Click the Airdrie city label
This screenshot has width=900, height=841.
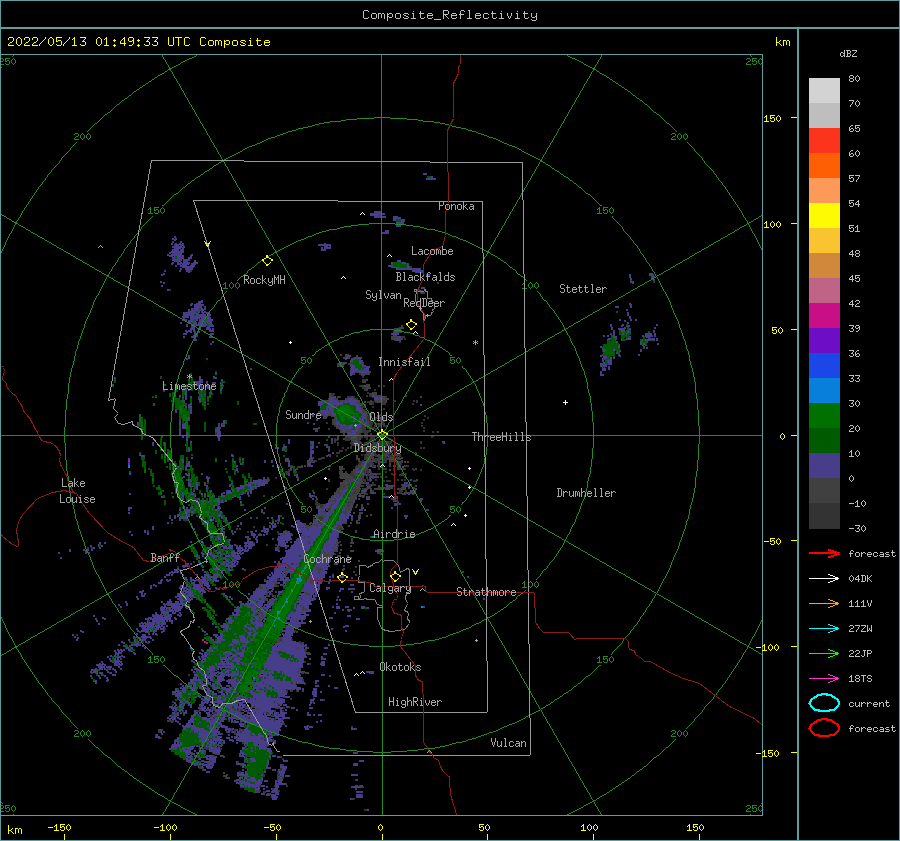tap(394, 534)
